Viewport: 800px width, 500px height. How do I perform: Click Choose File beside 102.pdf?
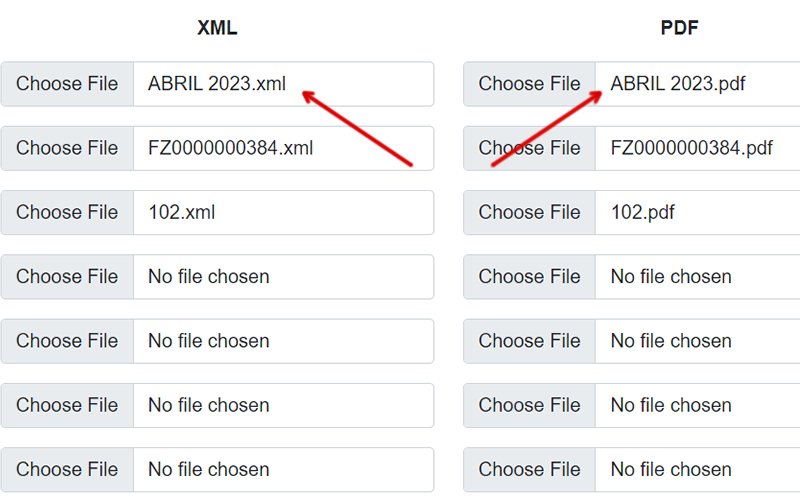tap(529, 212)
